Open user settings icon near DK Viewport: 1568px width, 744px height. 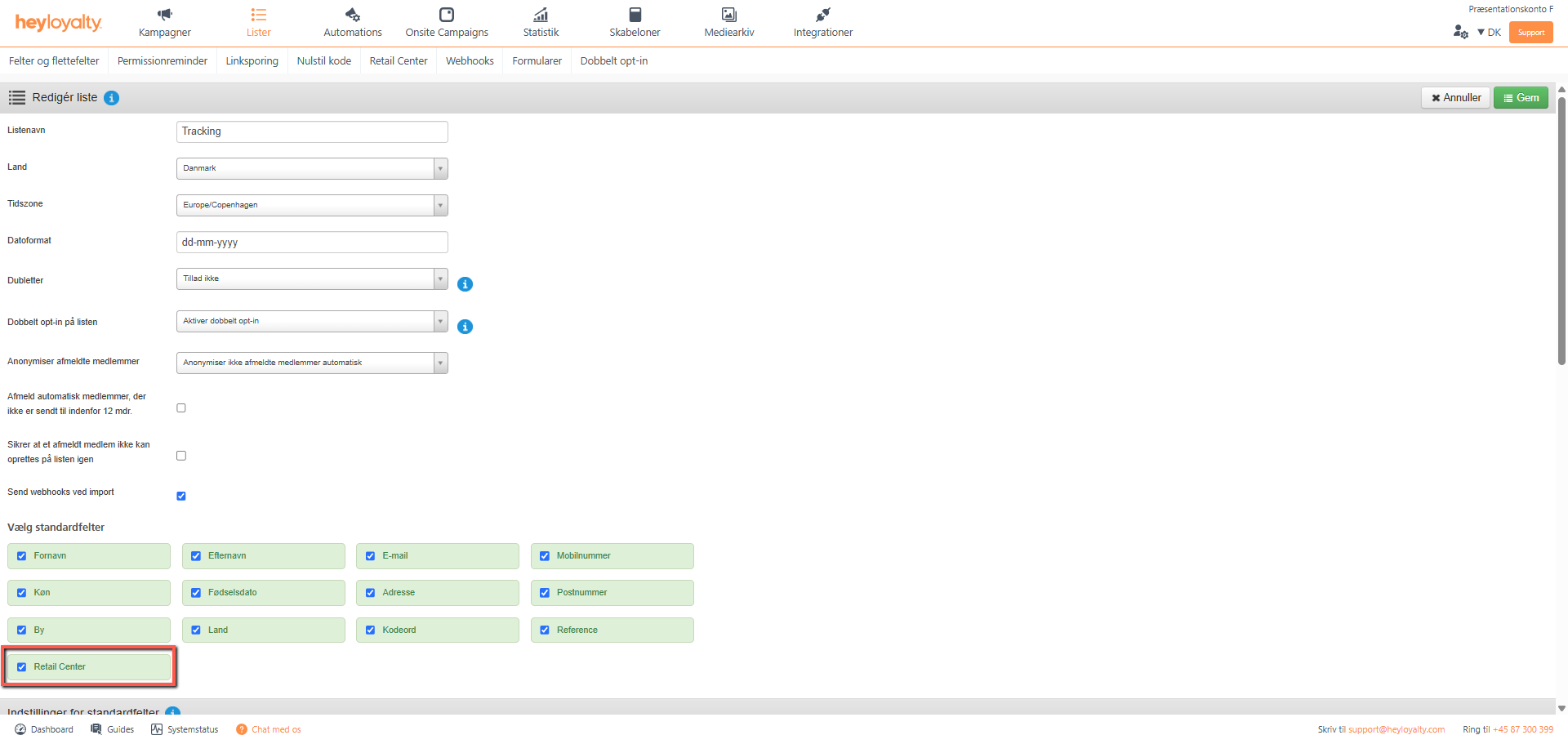[x=1460, y=32]
